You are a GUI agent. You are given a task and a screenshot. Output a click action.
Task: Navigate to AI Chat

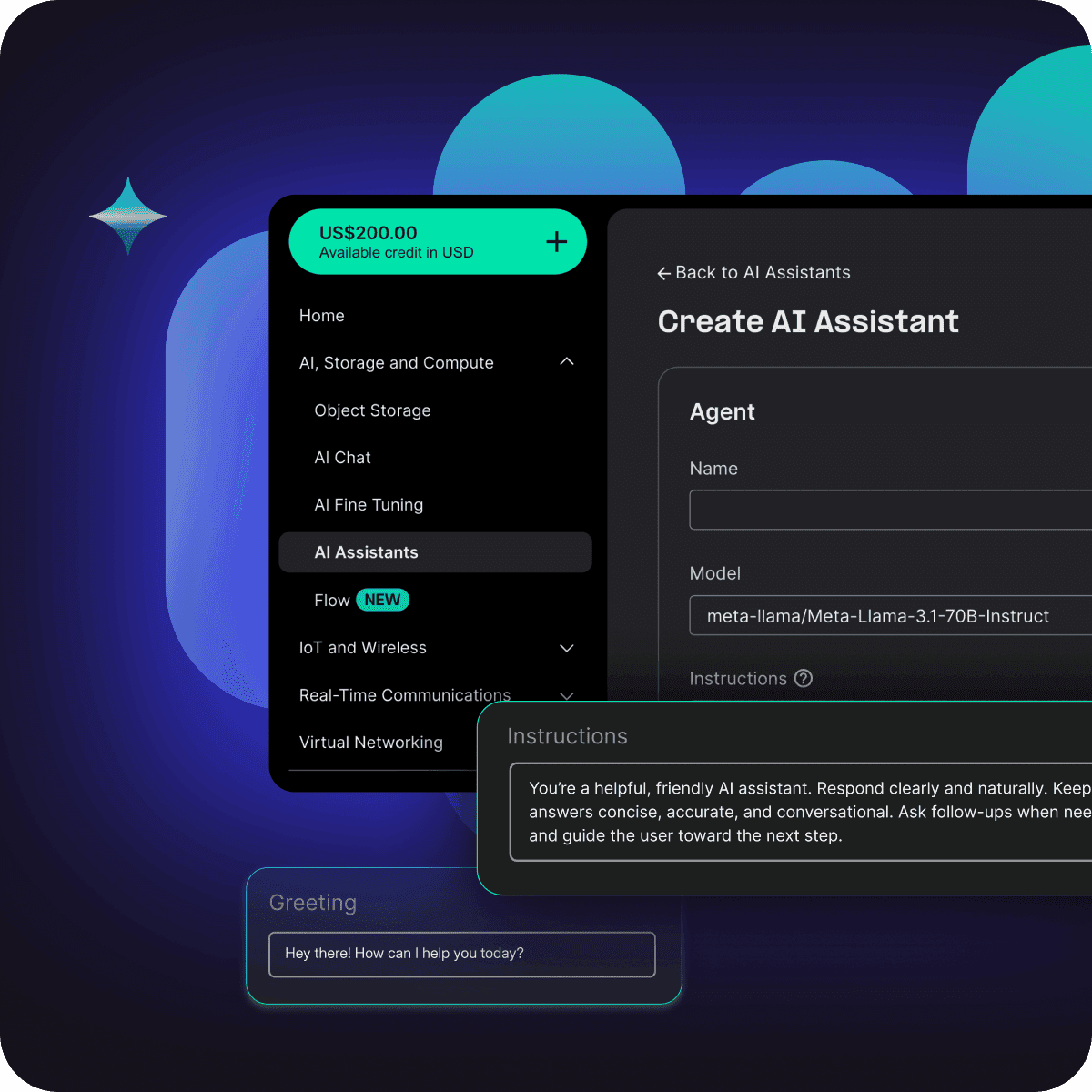click(x=343, y=458)
